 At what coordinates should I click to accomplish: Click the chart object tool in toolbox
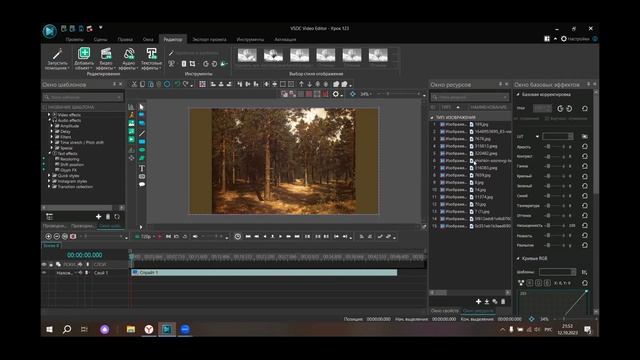click(131, 107)
